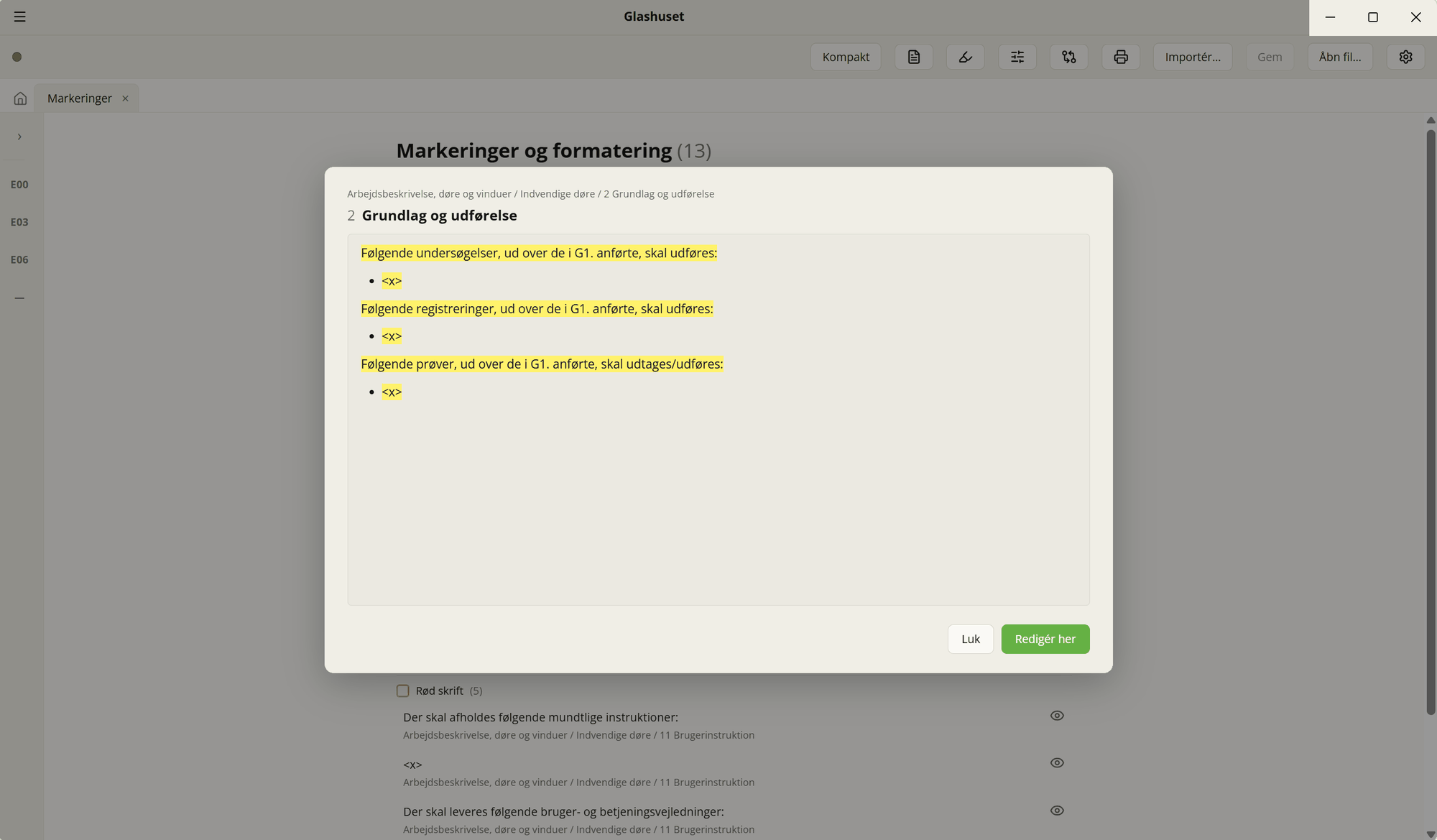Toggle eye icon for the <x> row
The width and height of the screenshot is (1437, 840).
point(1056,763)
